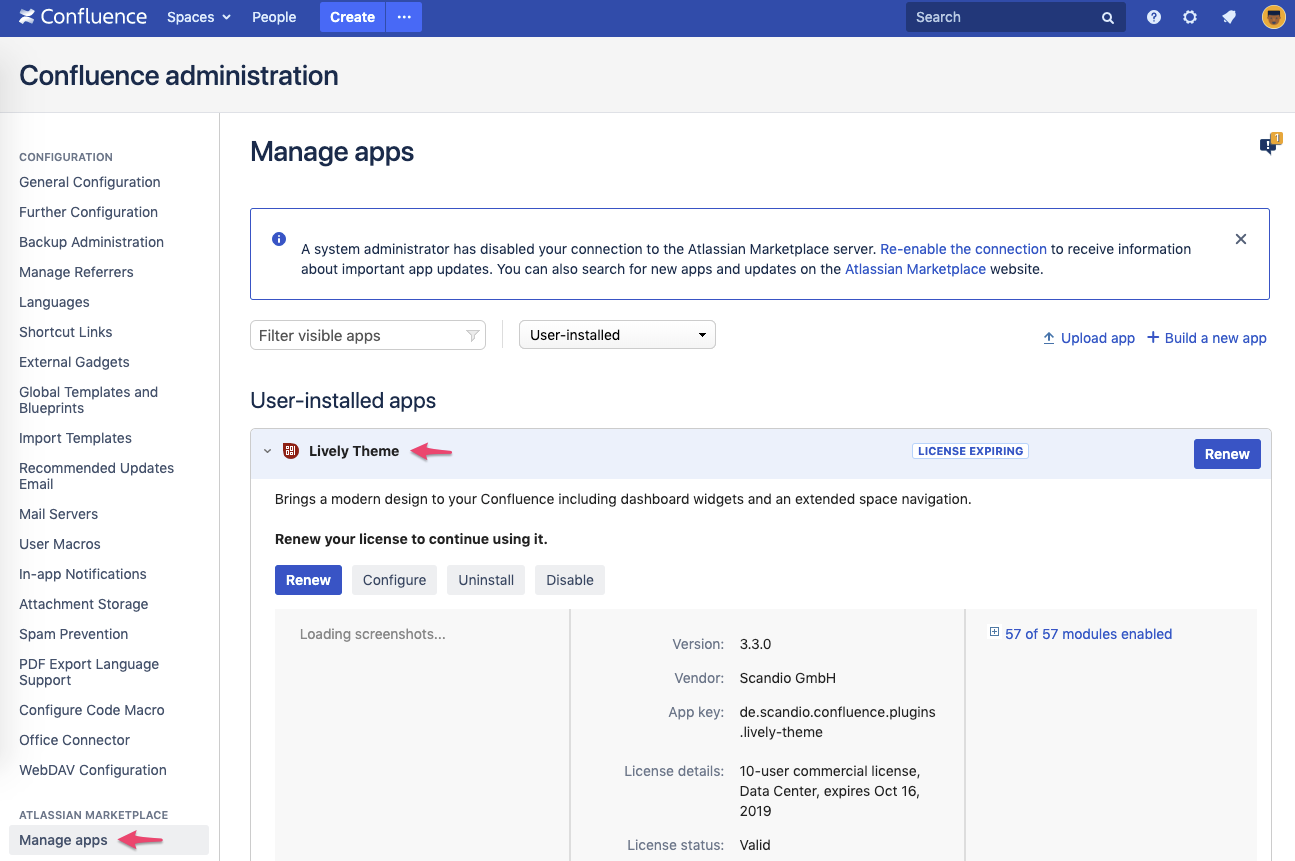The image size is (1295, 861).
Task: Open Backup Administration in sidebar
Action: click(91, 242)
